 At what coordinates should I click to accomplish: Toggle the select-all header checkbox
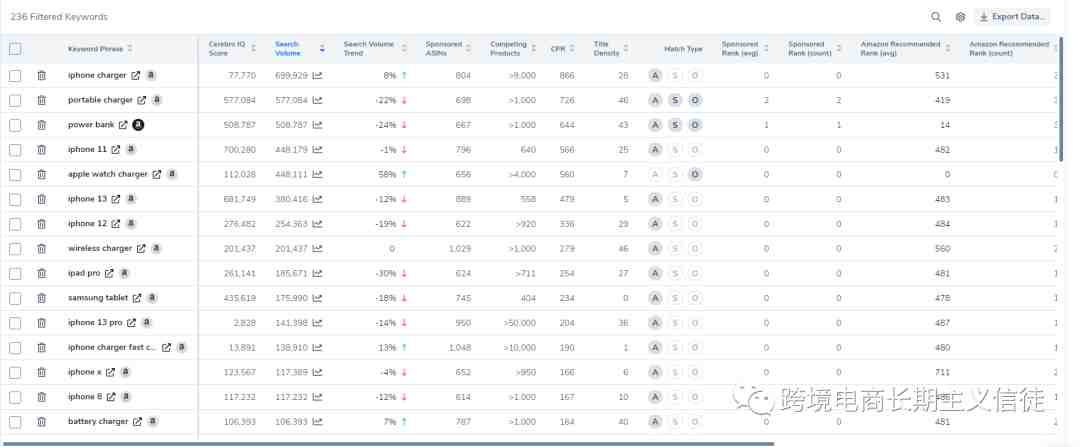(15, 49)
